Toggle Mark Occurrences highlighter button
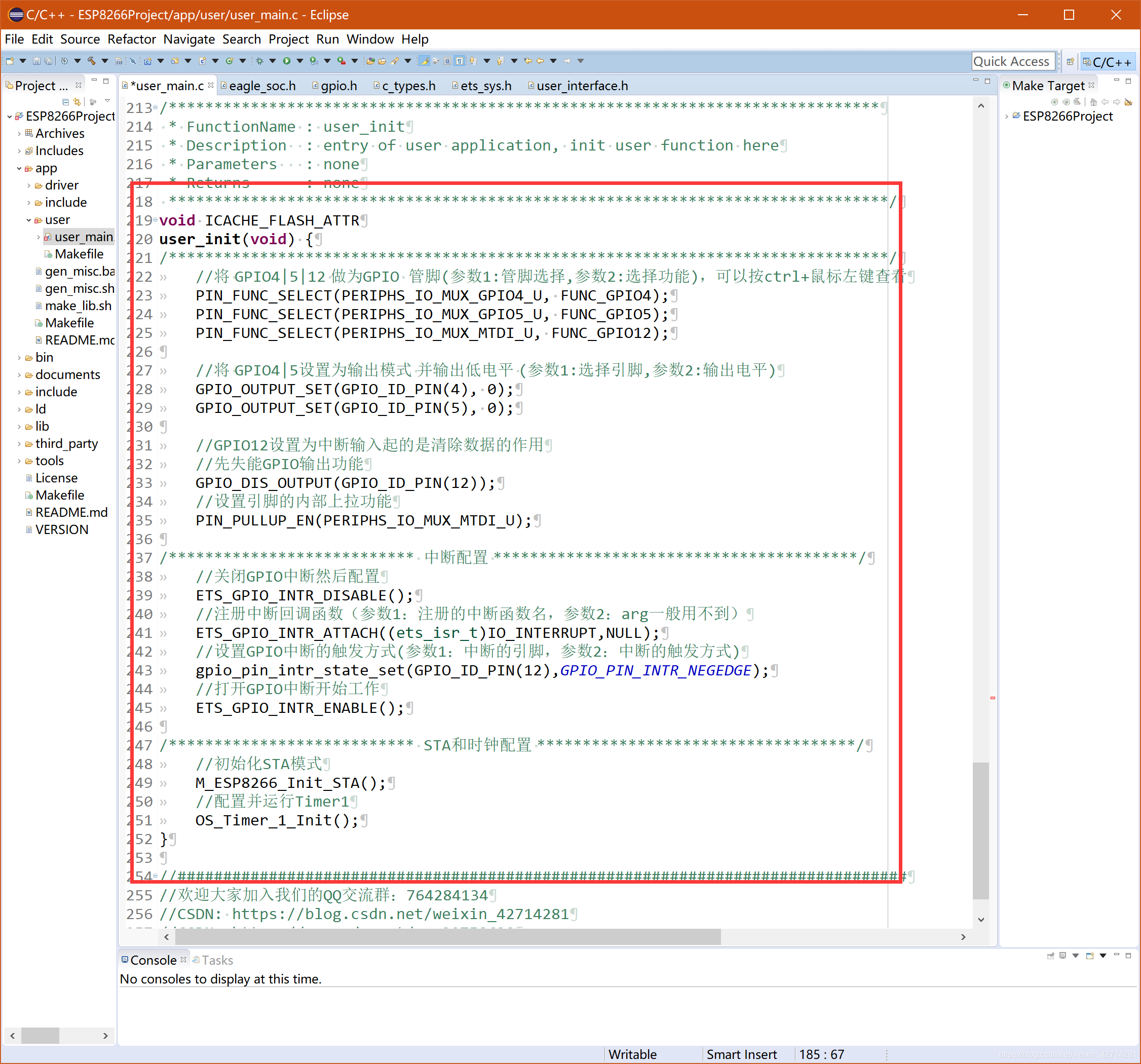1141x1064 pixels. coord(425,61)
